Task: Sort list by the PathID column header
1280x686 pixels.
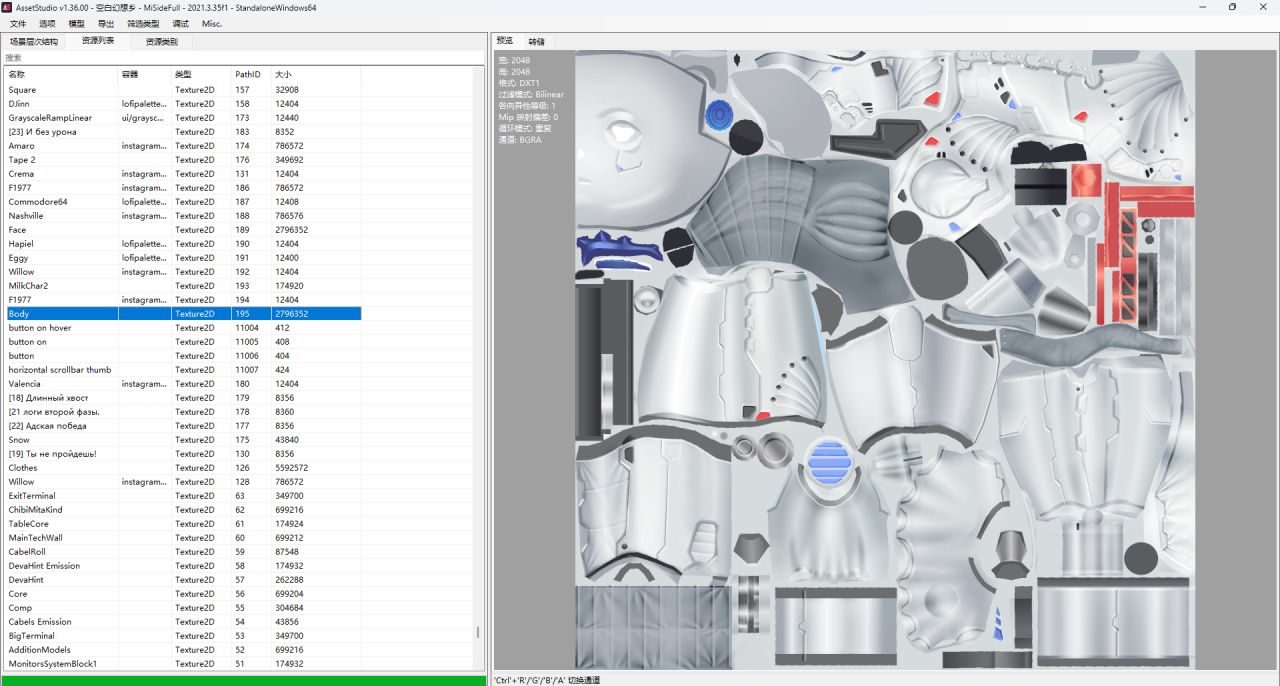Action: [252, 74]
